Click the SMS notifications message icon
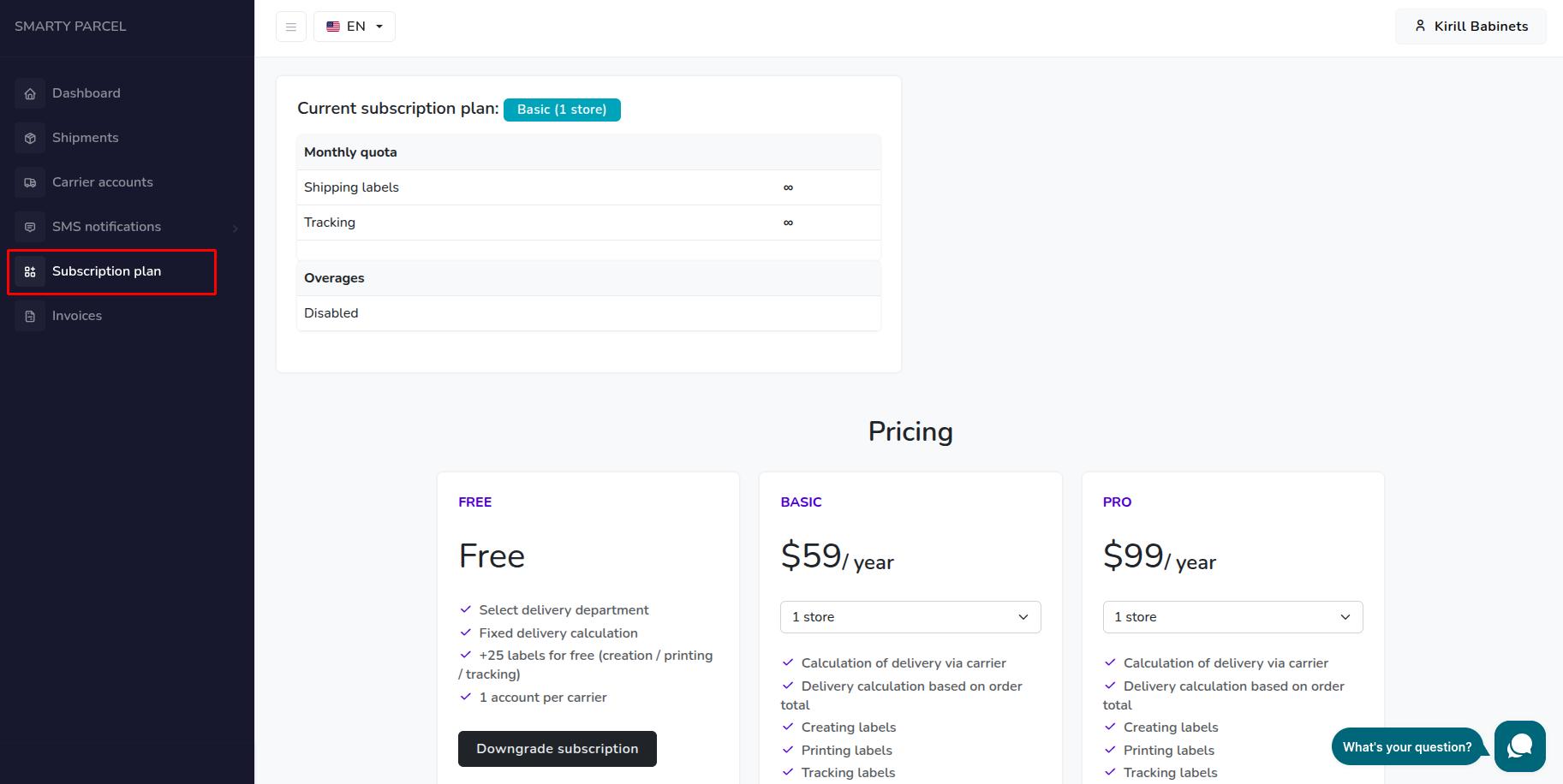 (30, 227)
